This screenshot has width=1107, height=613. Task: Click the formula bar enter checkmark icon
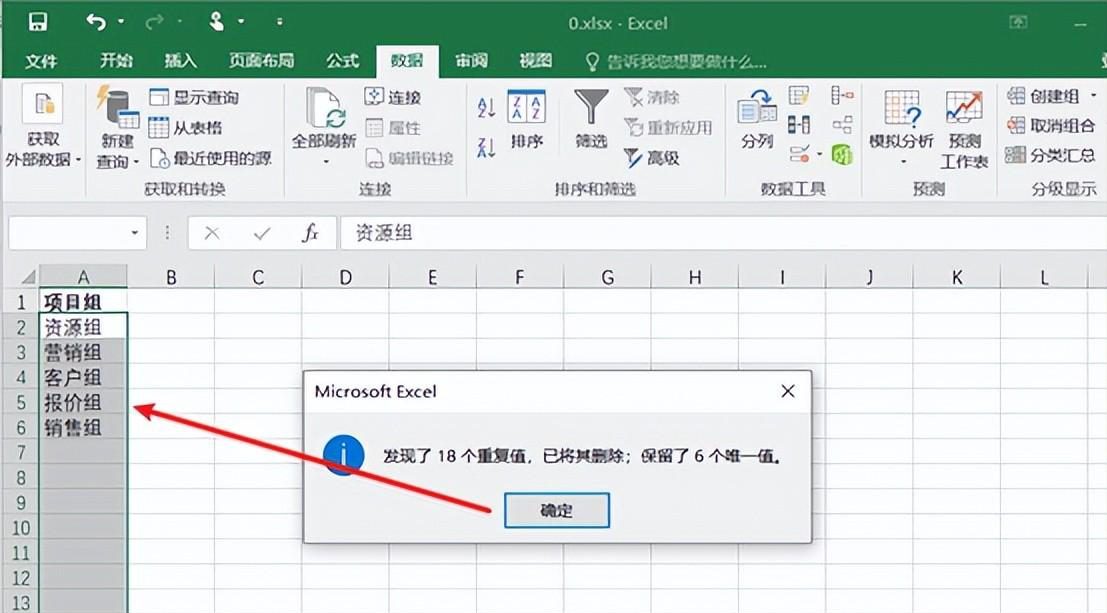(x=262, y=233)
